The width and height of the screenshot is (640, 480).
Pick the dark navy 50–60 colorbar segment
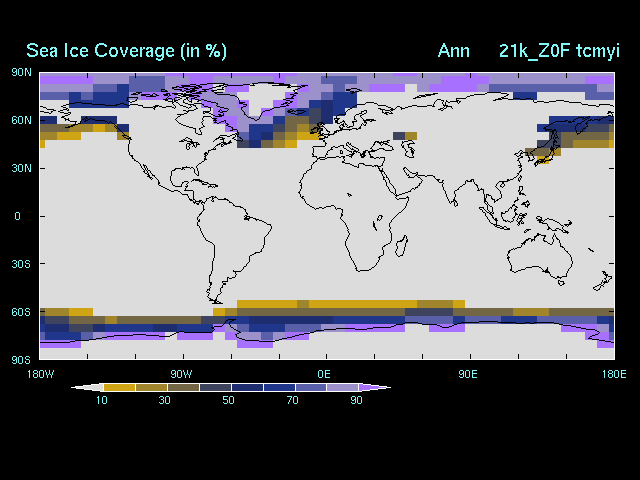247,387
